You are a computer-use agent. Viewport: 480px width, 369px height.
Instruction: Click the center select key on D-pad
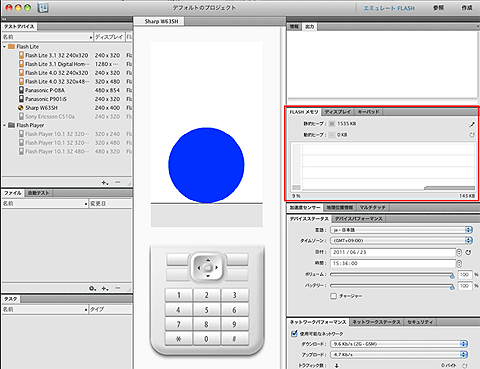[x=208, y=268]
